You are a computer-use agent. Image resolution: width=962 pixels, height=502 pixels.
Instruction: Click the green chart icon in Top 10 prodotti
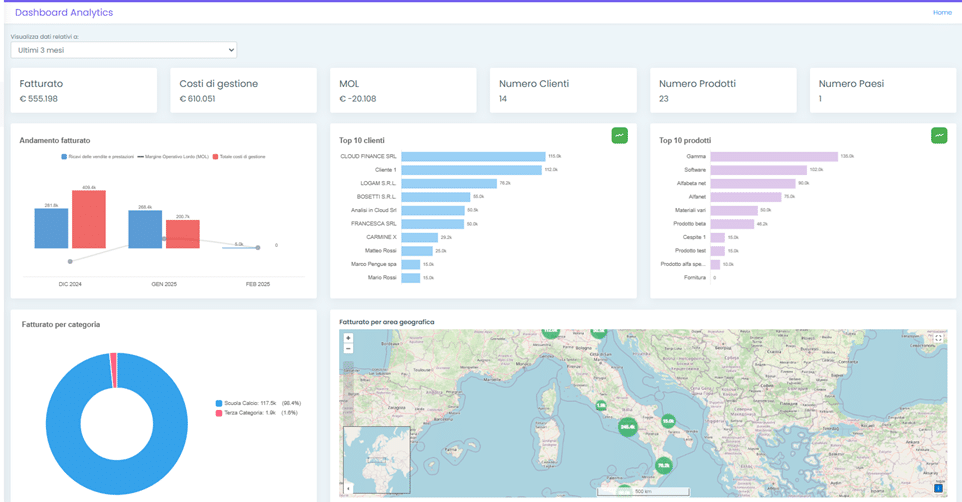[x=939, y=135]
